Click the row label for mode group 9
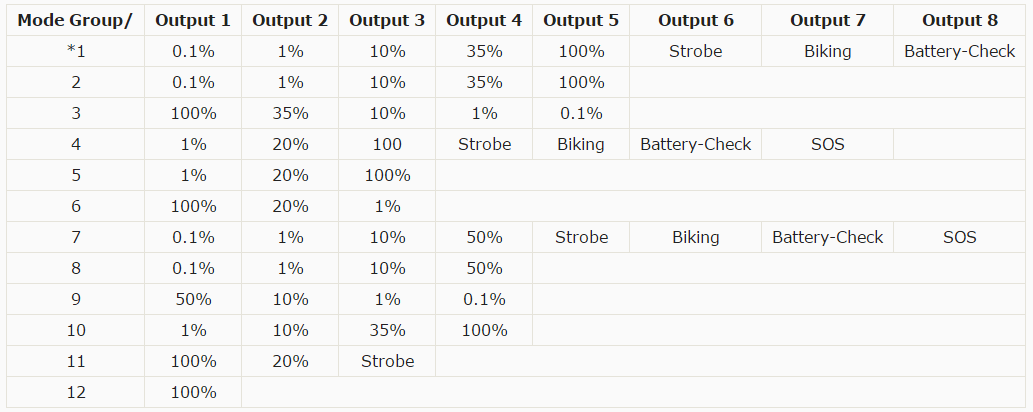 [x=75, y=299]
